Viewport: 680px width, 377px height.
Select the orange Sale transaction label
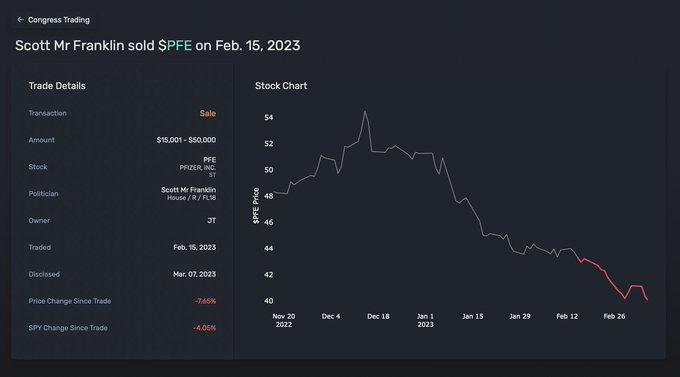208,114
